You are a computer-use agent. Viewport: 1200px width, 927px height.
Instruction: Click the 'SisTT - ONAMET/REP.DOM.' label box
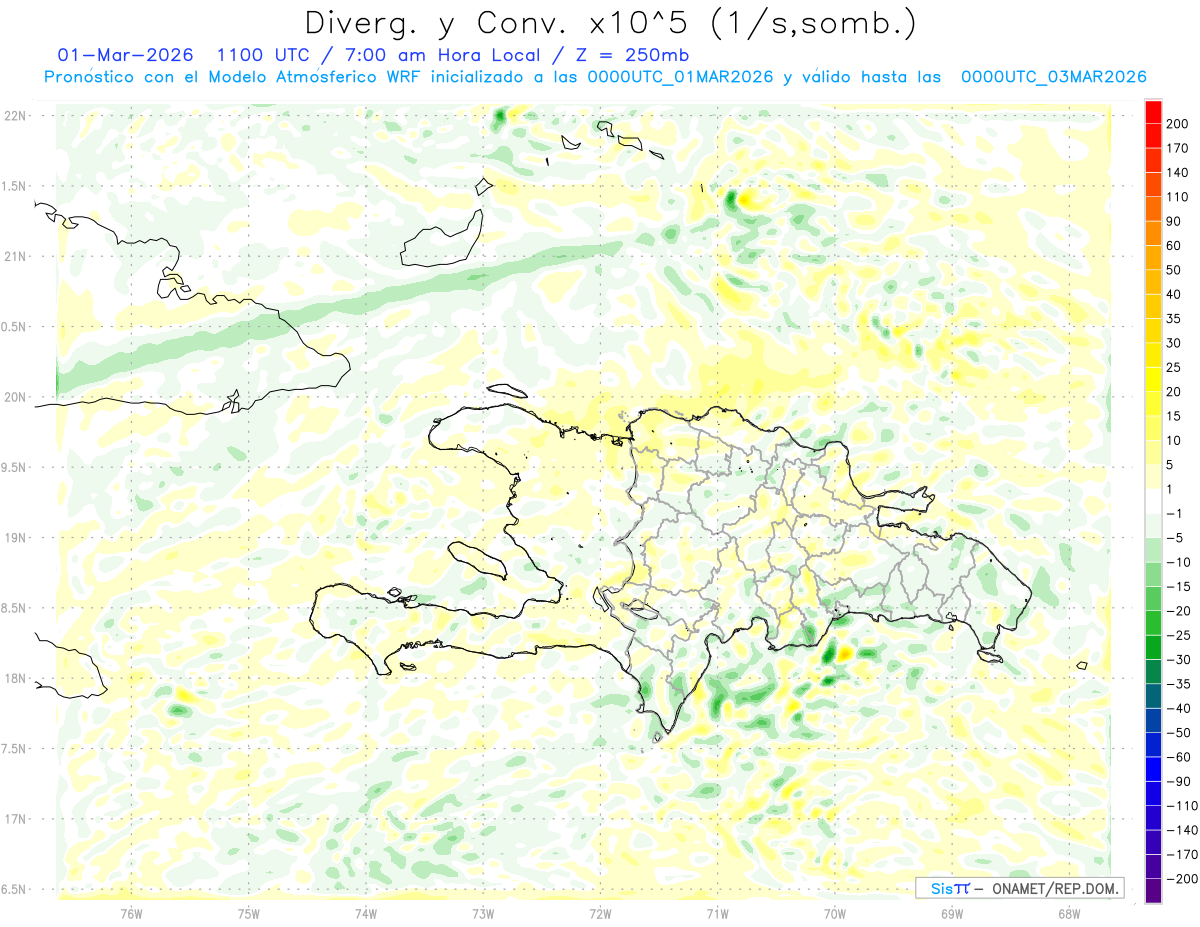pyautogui.click(x=1019, y=888)
